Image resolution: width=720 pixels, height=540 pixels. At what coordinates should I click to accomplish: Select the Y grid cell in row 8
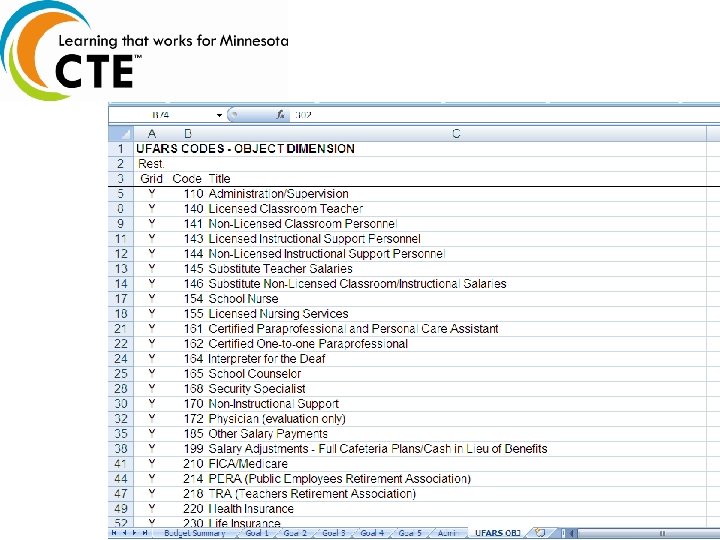click(152, 208)
